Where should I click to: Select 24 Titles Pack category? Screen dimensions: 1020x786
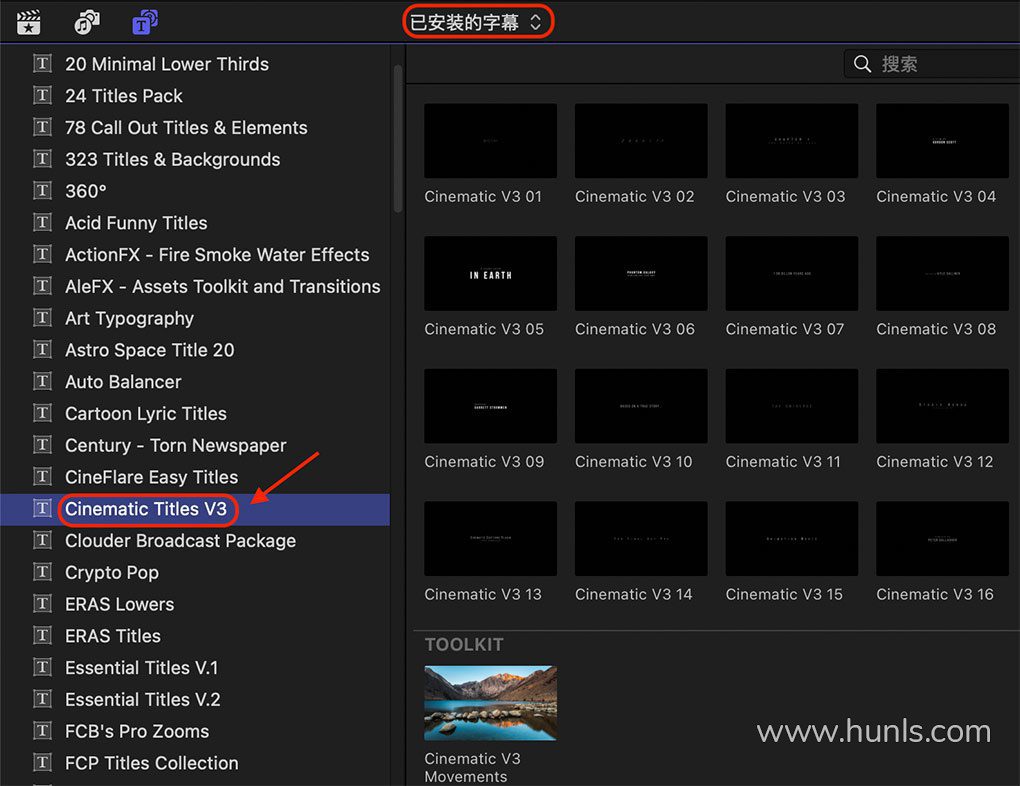pyautogui.click(x=124, y=96)
